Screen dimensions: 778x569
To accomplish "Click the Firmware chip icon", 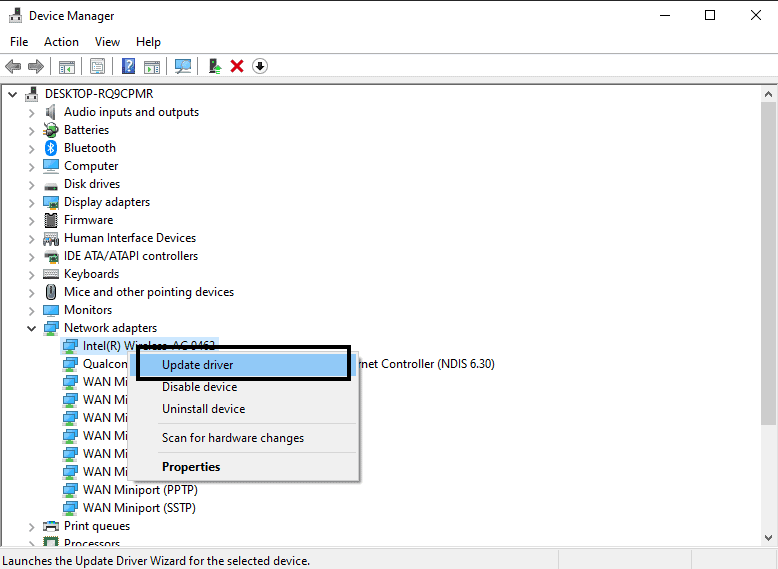I will [51, 220].
